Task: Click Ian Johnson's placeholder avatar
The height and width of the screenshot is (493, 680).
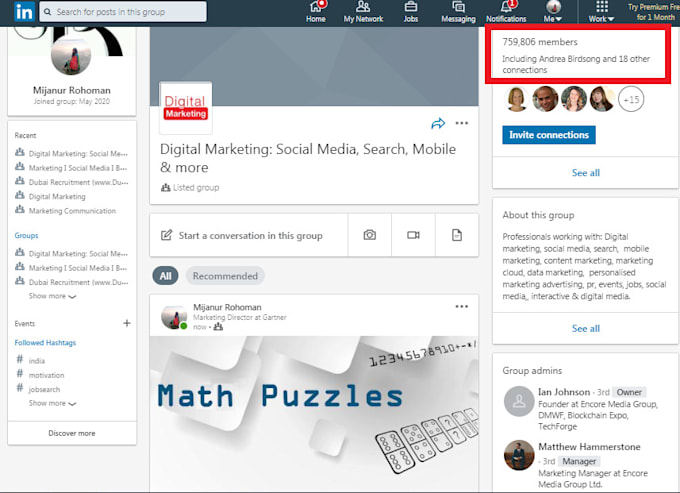Action: tap(519, 402)
